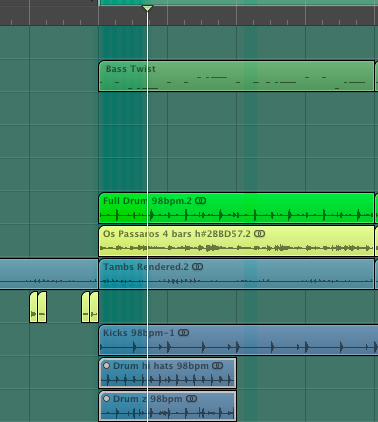Viewport: 378px width, 422px height.
Task: Select the Tambs Rendered.2 region
Action: coord(236,274)
